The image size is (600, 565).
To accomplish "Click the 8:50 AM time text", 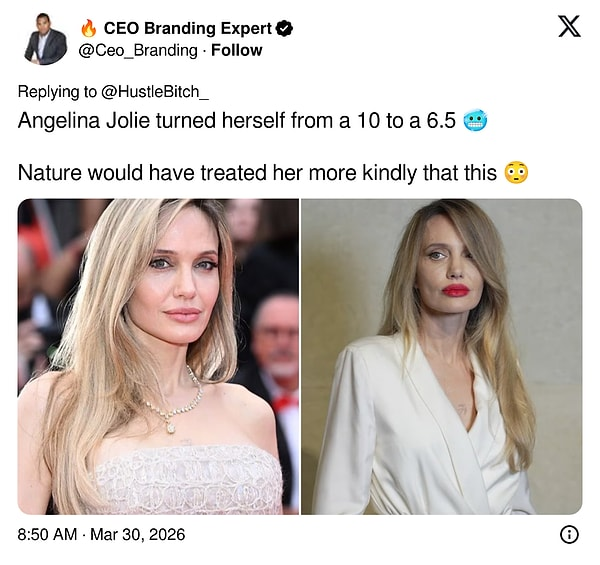I will pyautogui.click(x=47, y=534).
